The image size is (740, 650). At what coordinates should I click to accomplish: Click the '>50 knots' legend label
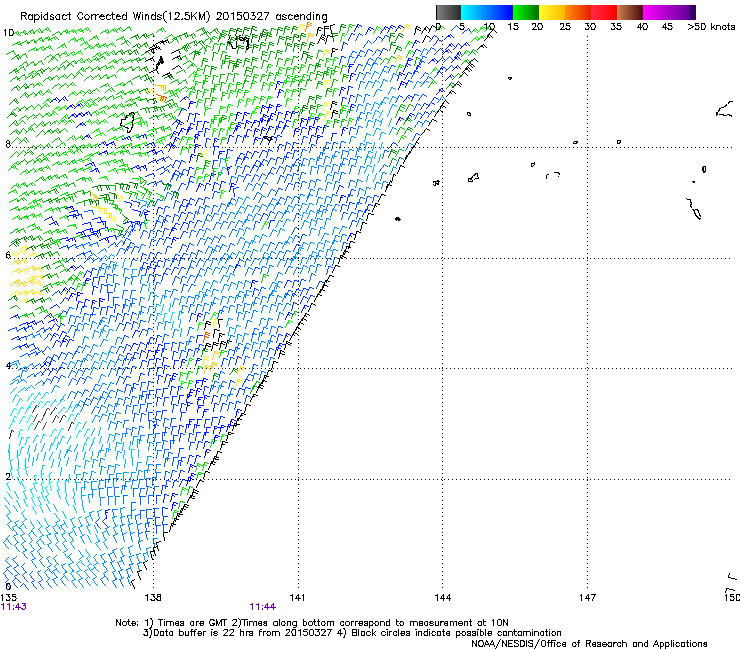click(x=711, y=27)
